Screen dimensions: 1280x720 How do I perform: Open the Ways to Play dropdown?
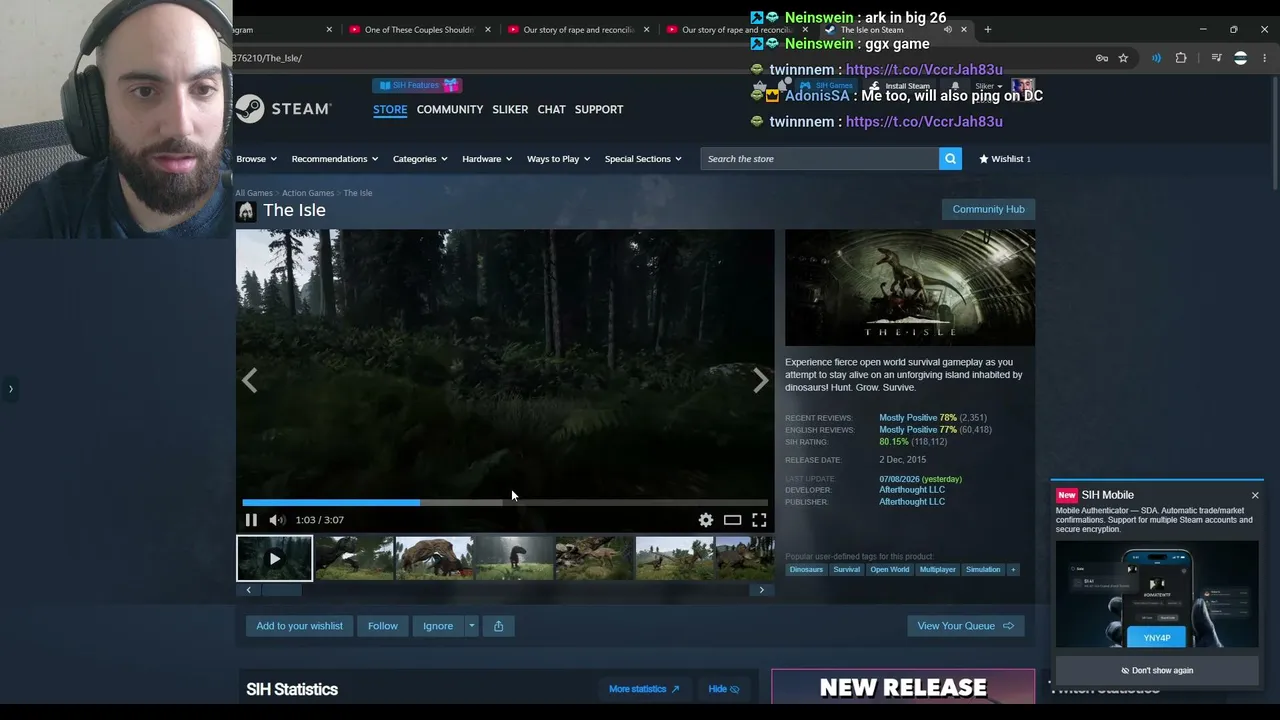point(558,159)
